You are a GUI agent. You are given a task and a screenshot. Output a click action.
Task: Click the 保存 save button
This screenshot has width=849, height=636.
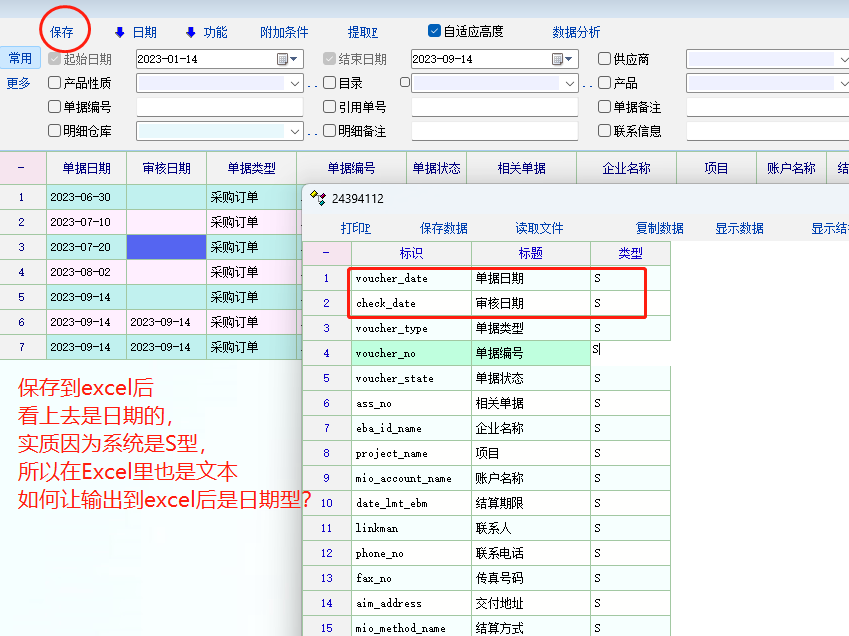pyautogui.click(x=62, y=32)
